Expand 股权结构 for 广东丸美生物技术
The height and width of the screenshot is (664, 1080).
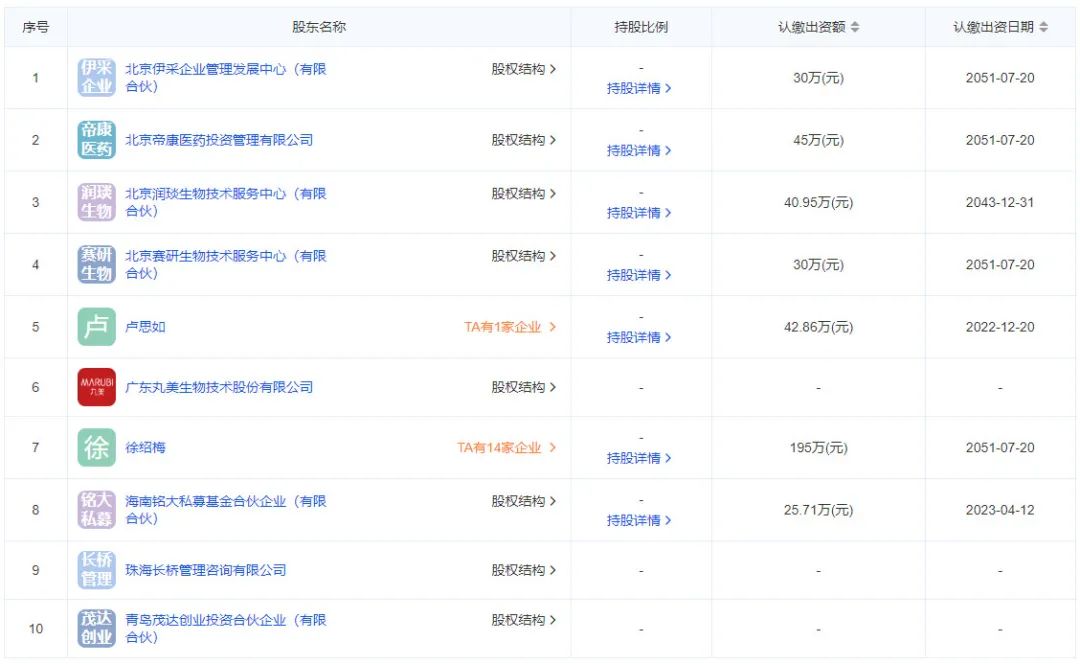click(523, 387)
